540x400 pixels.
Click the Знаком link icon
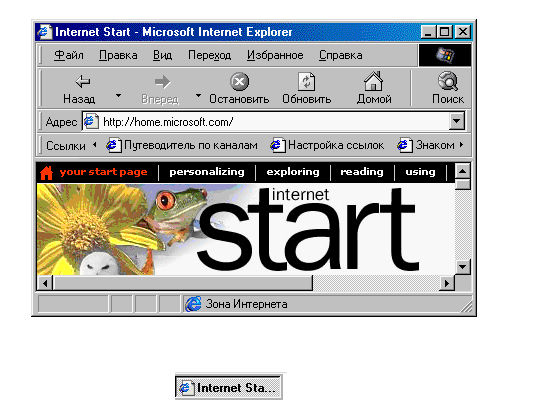coord(405,145)
